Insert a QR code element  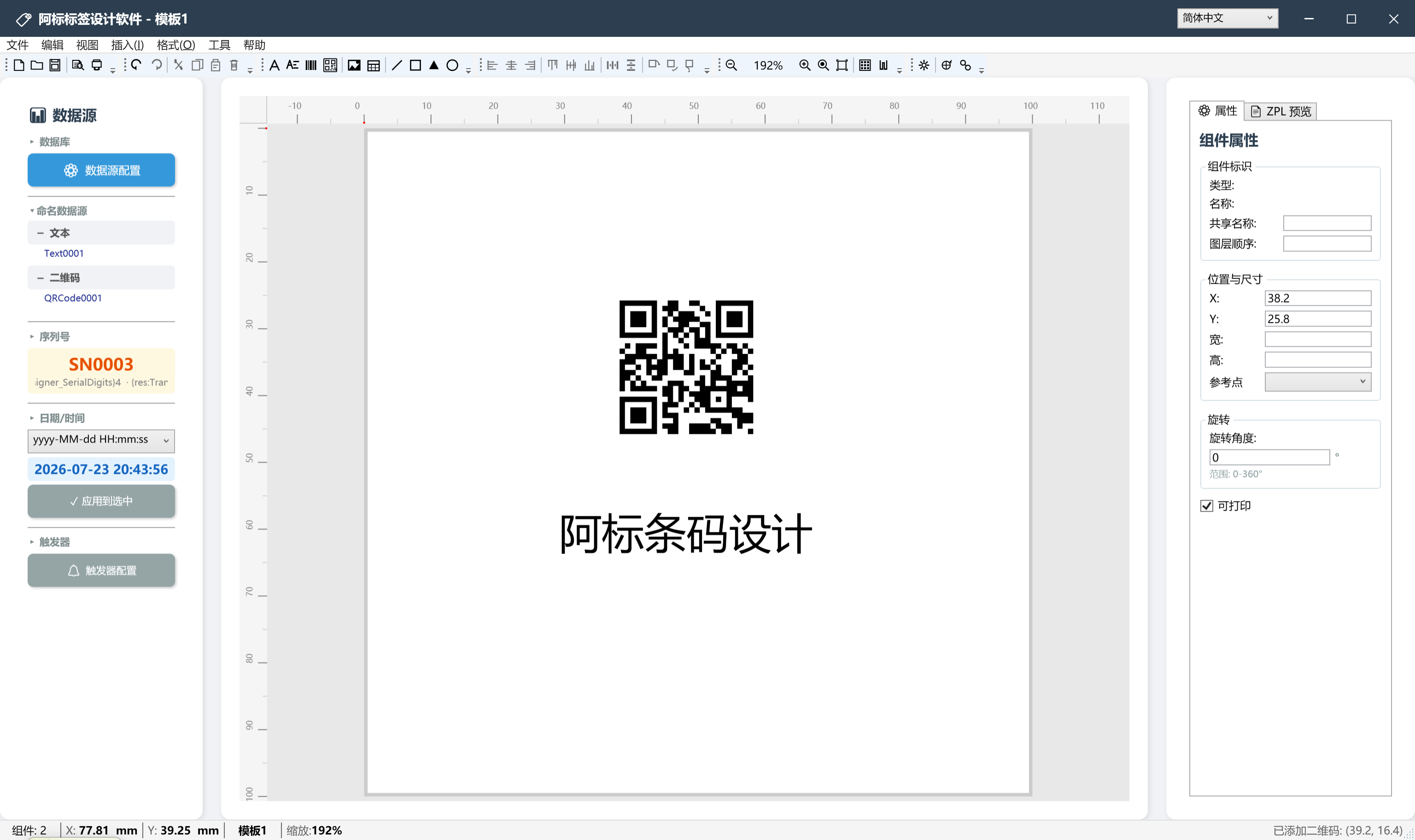point(330,65)
